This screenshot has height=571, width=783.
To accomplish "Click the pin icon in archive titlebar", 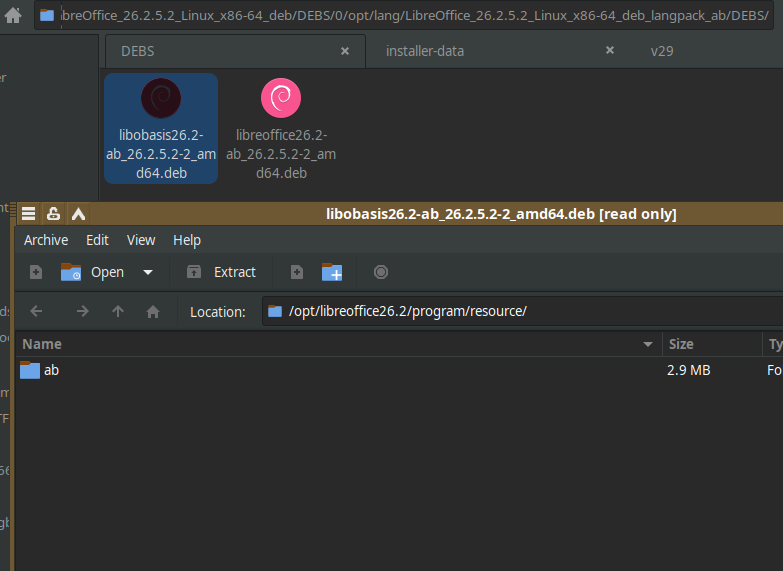I will coord(53,214).
